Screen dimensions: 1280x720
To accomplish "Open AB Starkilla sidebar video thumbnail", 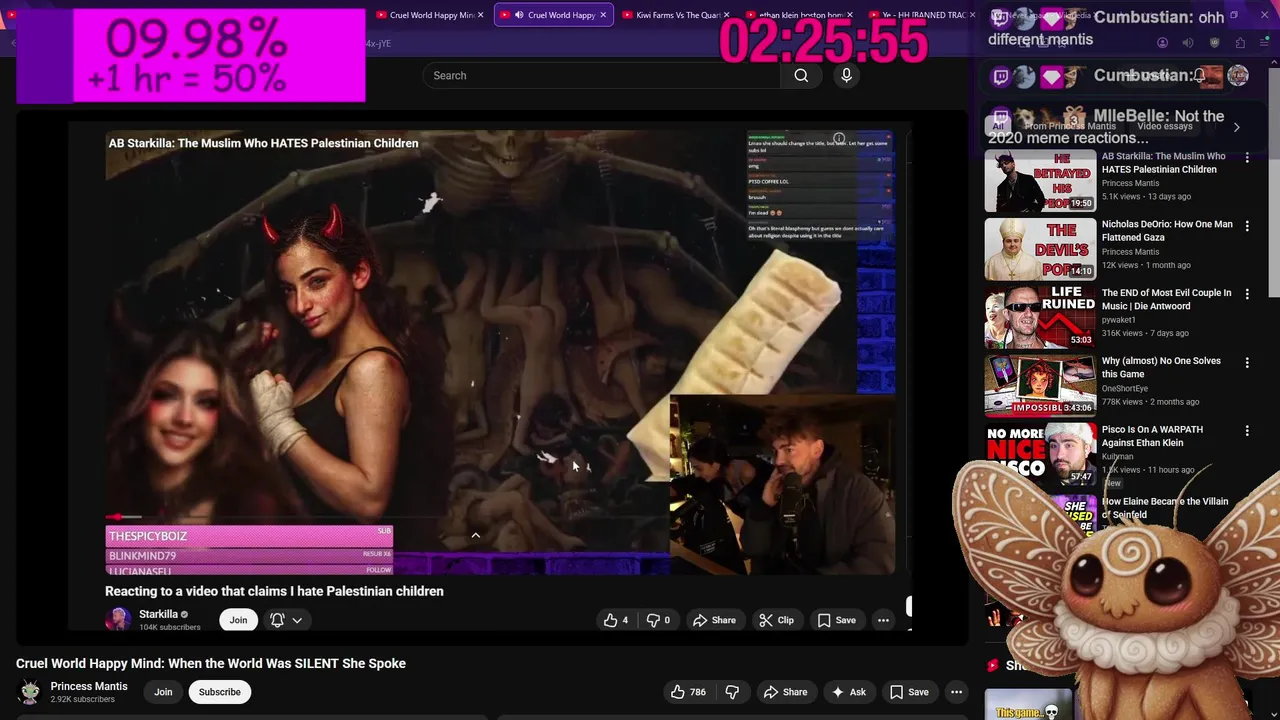I will [x=1040, y=181].
